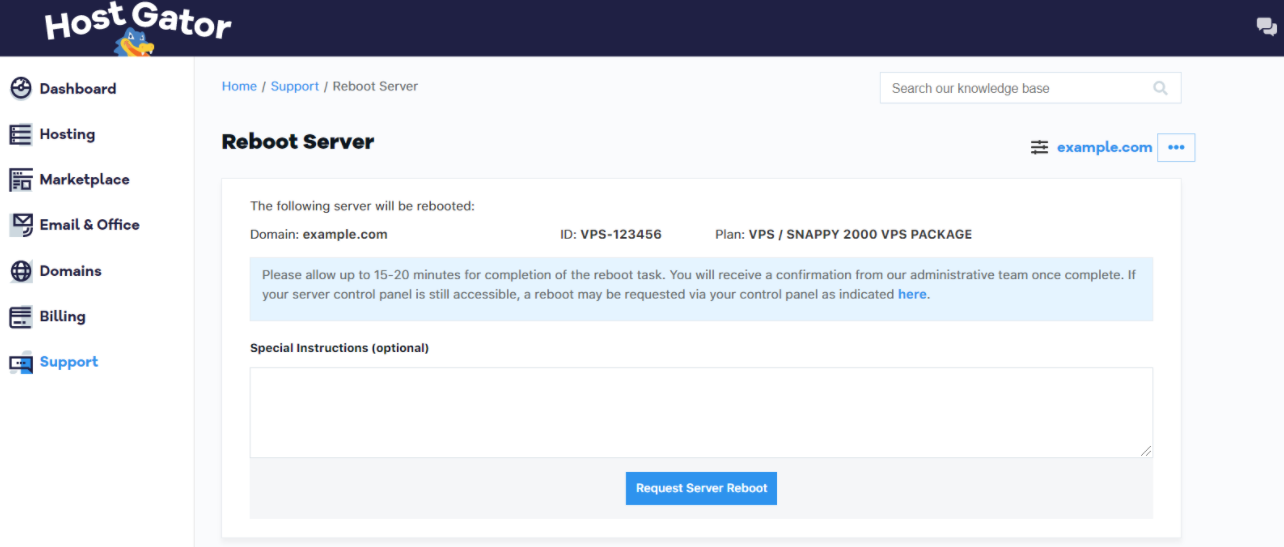Click the Dashboard gauge icon
This screenshot has width=1284, height=547.
21,89
